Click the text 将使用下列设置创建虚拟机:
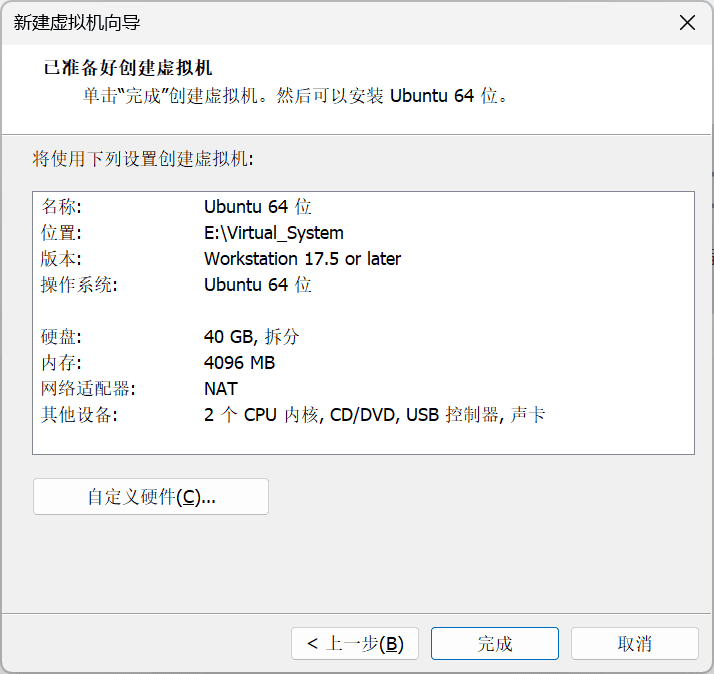This screenshot has width=714, height=674. click(143, 159)
